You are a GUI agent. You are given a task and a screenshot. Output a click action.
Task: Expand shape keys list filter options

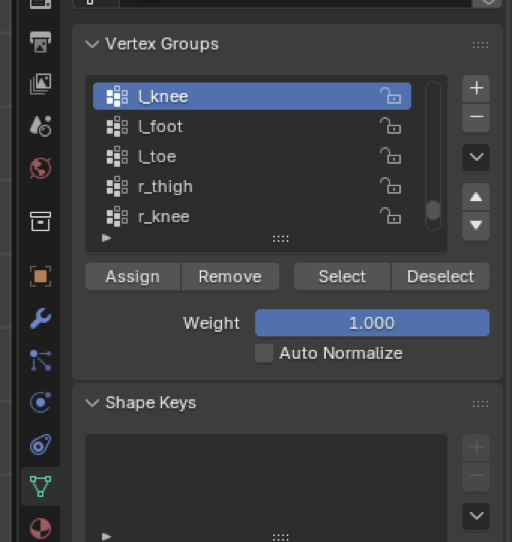[x=106, y=536]
